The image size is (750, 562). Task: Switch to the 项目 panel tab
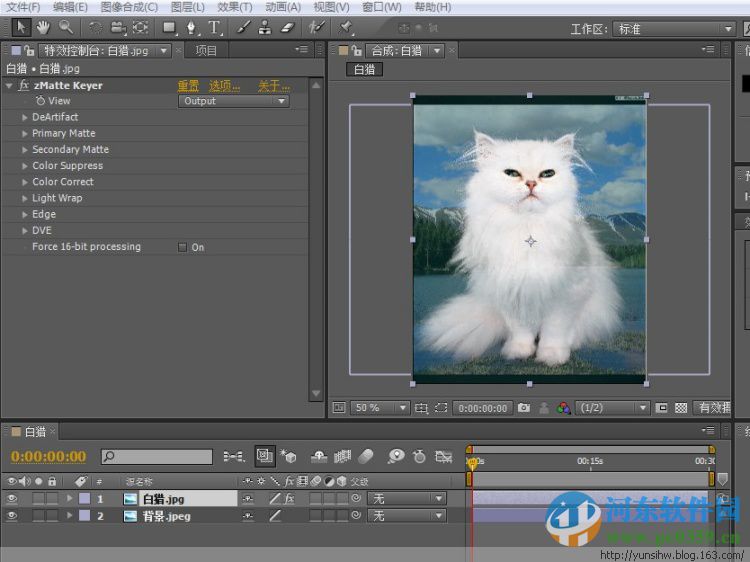pos(205,50)
